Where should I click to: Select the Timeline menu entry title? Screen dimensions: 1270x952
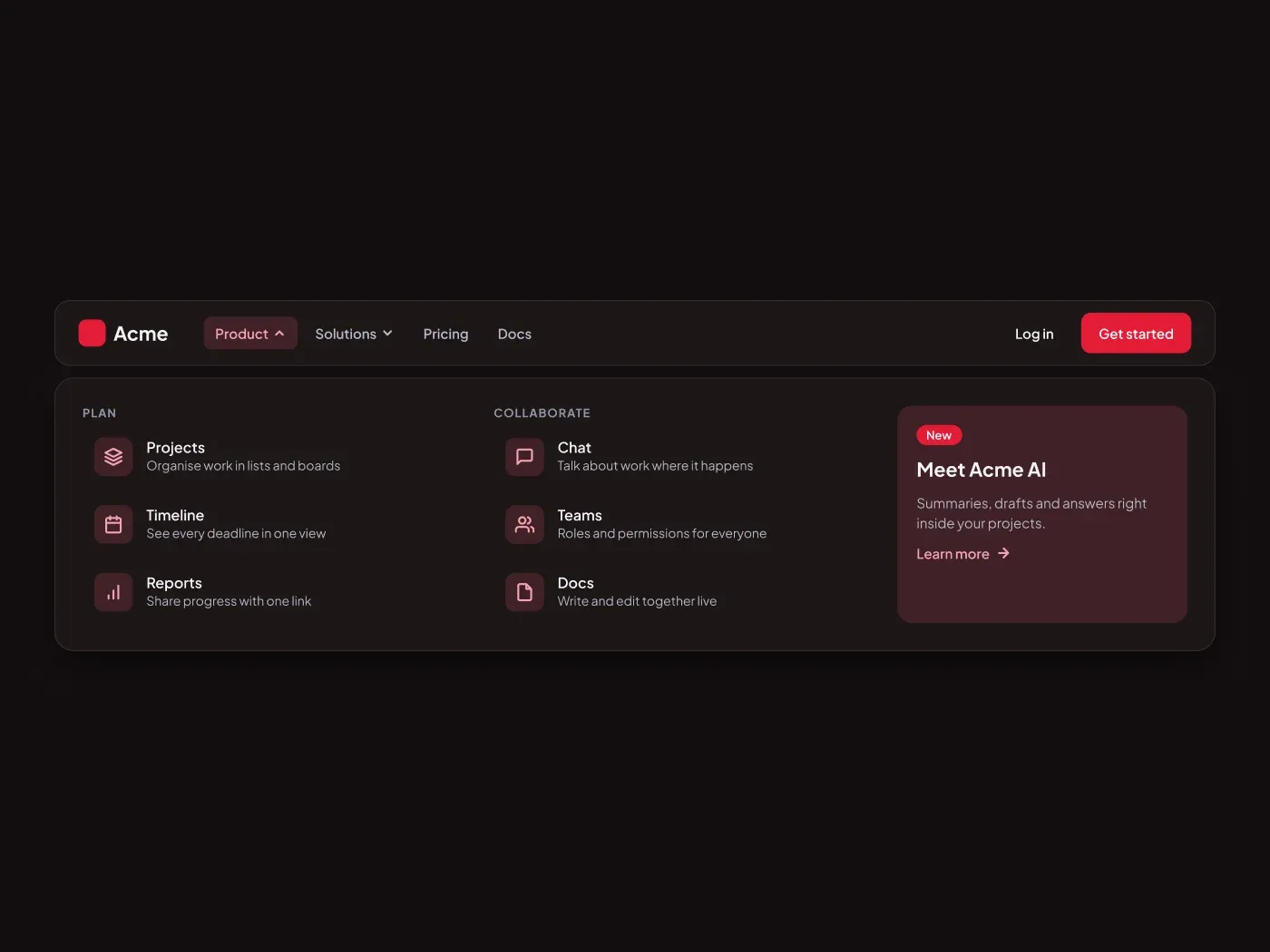[175, 515]
